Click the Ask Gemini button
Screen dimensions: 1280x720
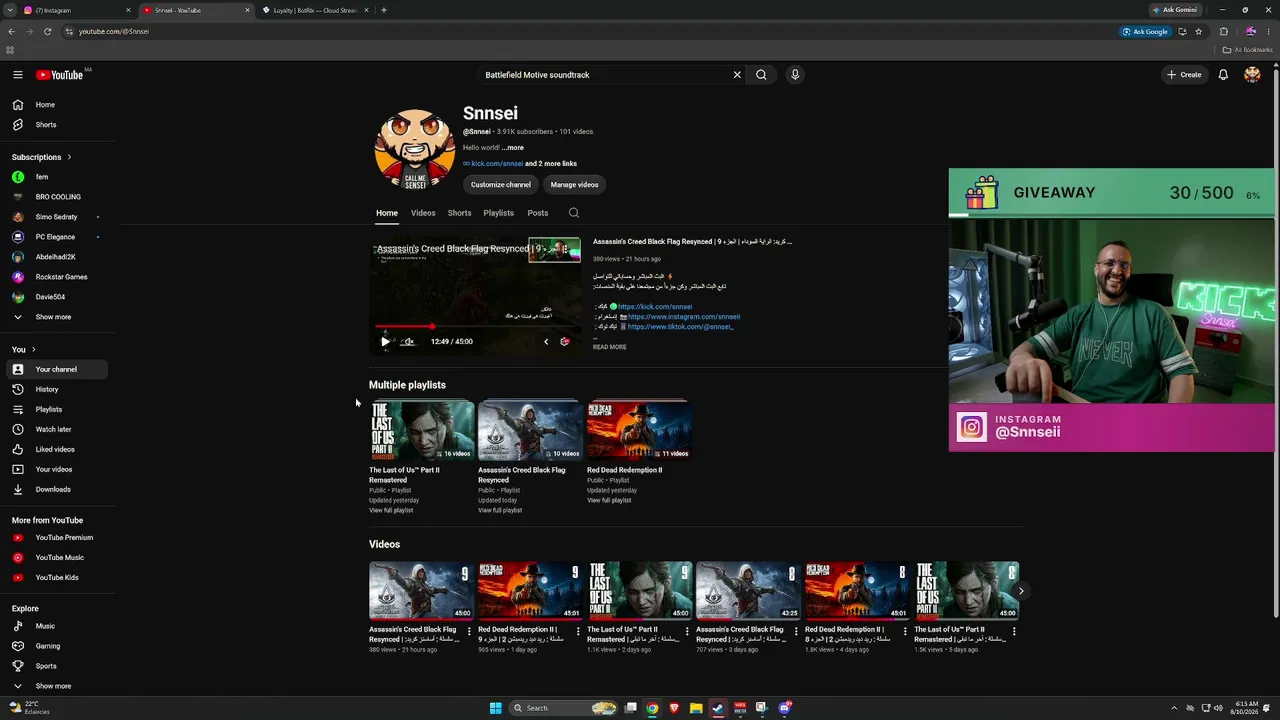(x=1175, y=10)
